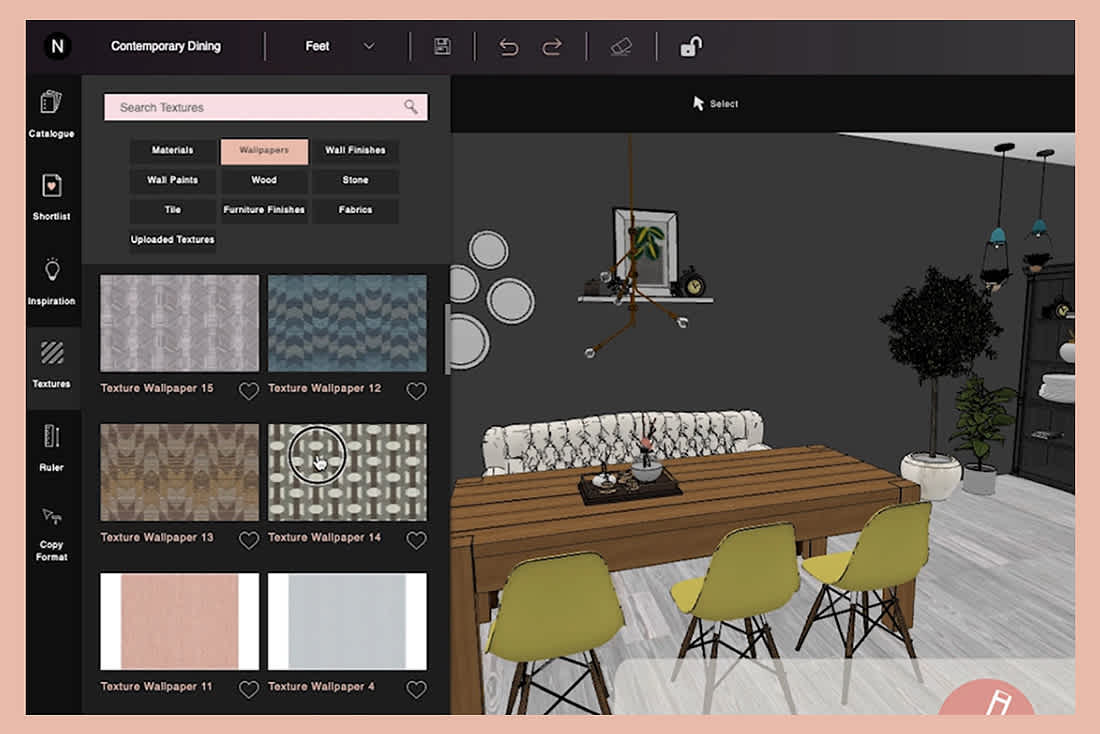Screen dimensions: 1100x734
Task: Redo the last action
Action: tap(552, 46)
